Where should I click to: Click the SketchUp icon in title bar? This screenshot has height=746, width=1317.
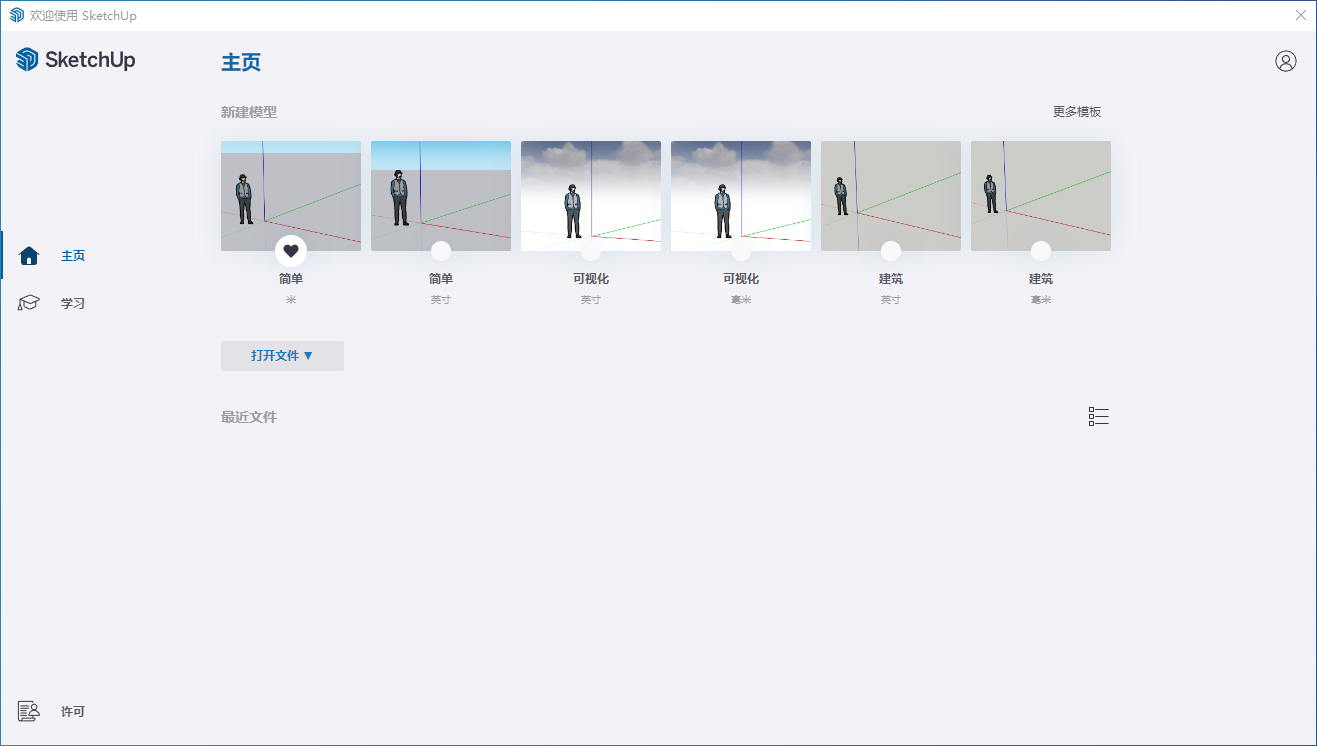pos(17,15)
